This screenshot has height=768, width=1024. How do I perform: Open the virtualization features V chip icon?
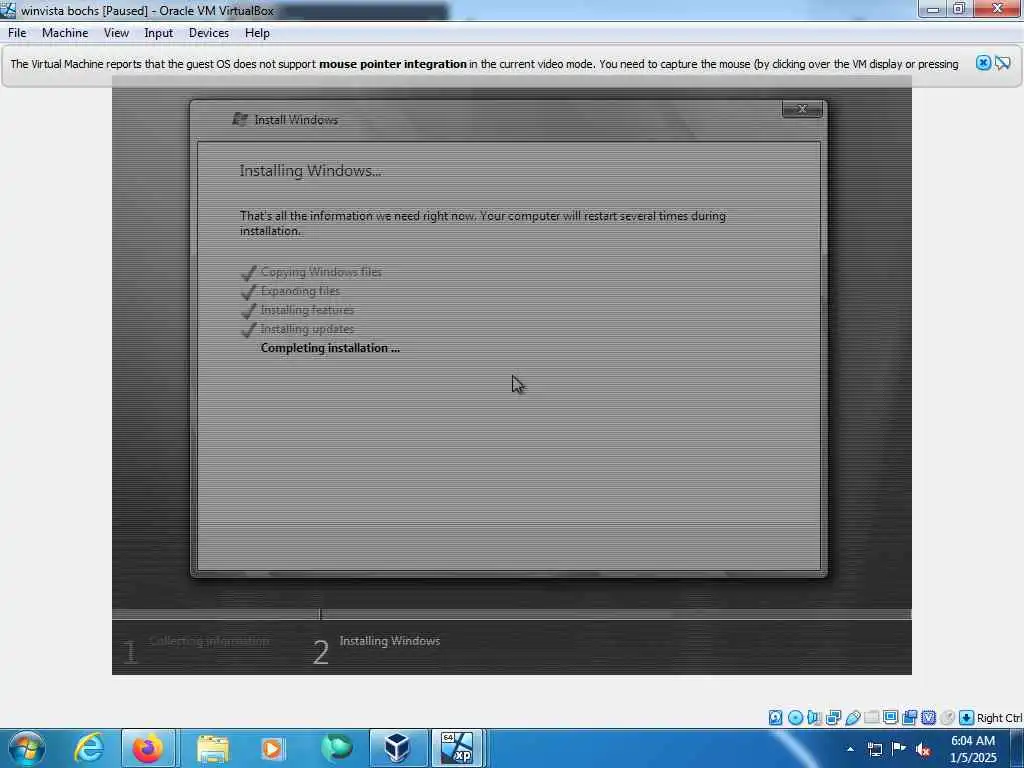929,718
